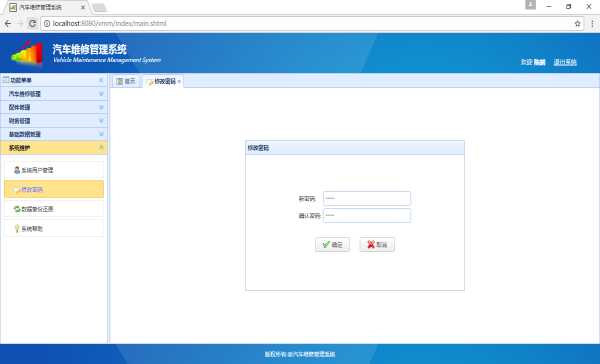
Task: Click the 系统帮助 key icon
Action: tap(17, 229)
